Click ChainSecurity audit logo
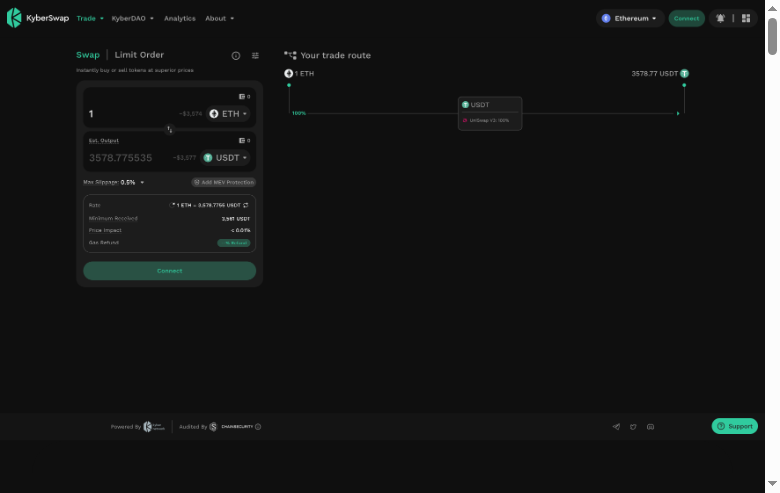 coord(231,427)
